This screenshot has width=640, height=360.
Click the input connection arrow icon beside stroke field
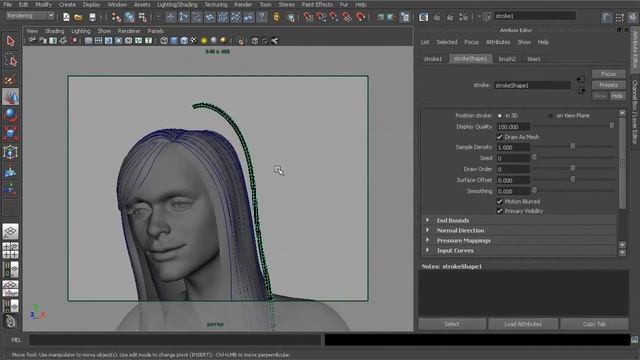[581, 79]
